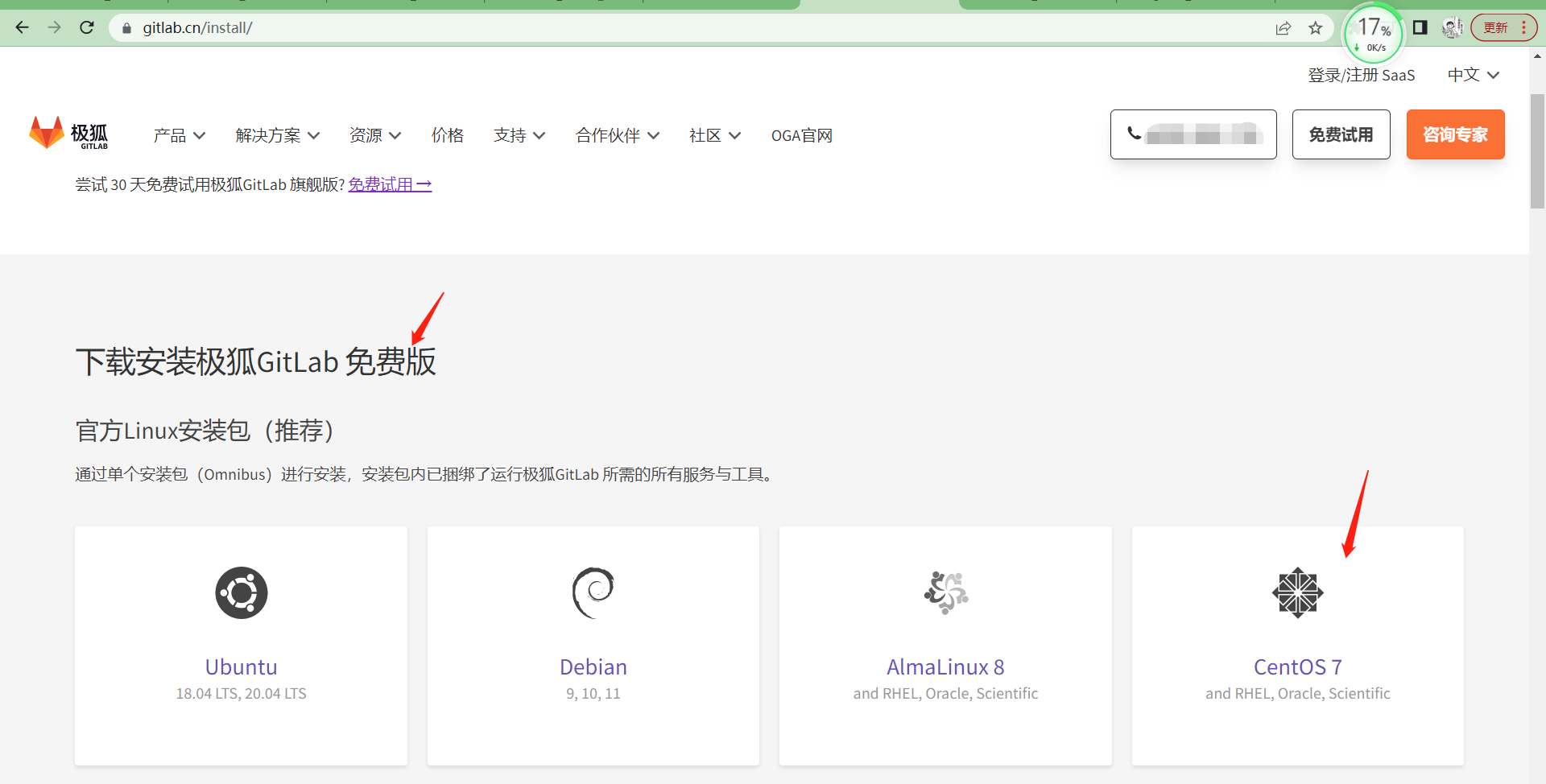The height and width of the screenshot is (784, 1546).
Task: Click the 尝试 30 天免费试用 banner text
Action: (210, 184)
